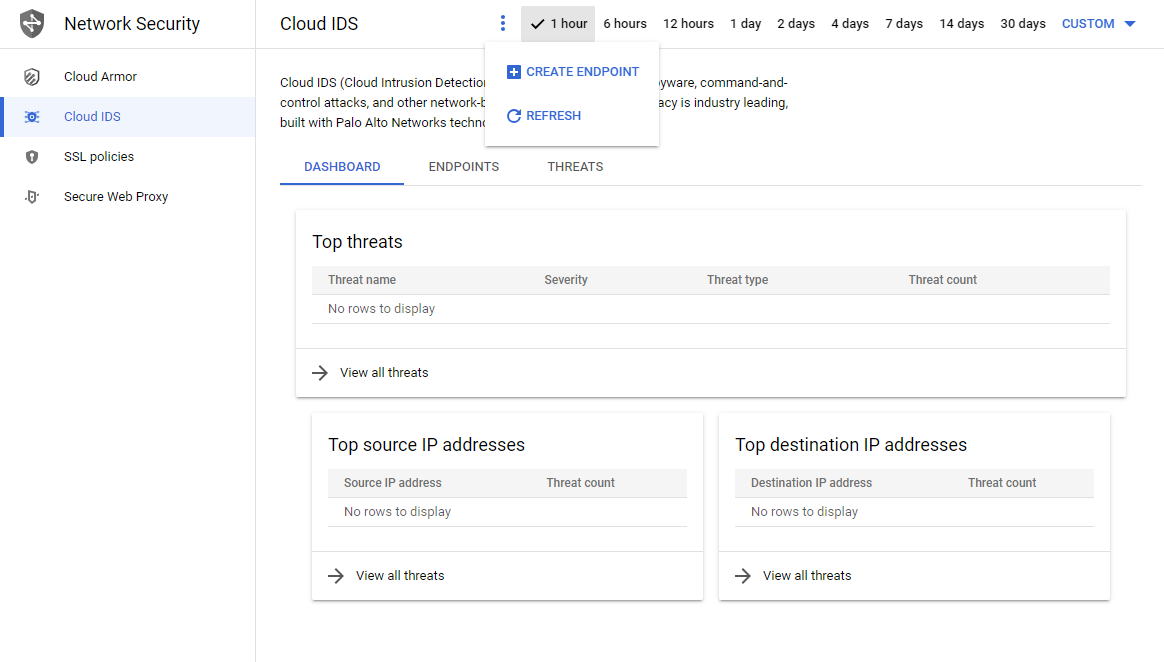Select the 2 days time range
The height and width of the screenshot is (662, 1164).
(x=796, y=24)
